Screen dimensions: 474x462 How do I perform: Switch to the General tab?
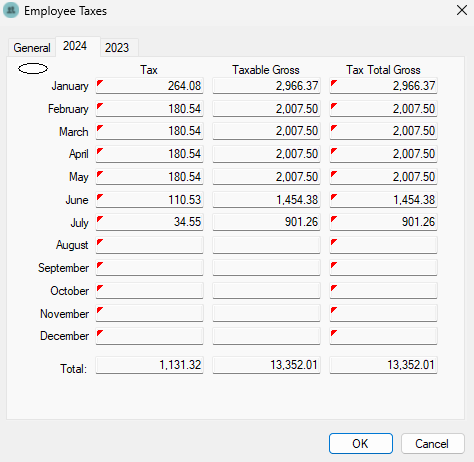(x=32, y=48)
